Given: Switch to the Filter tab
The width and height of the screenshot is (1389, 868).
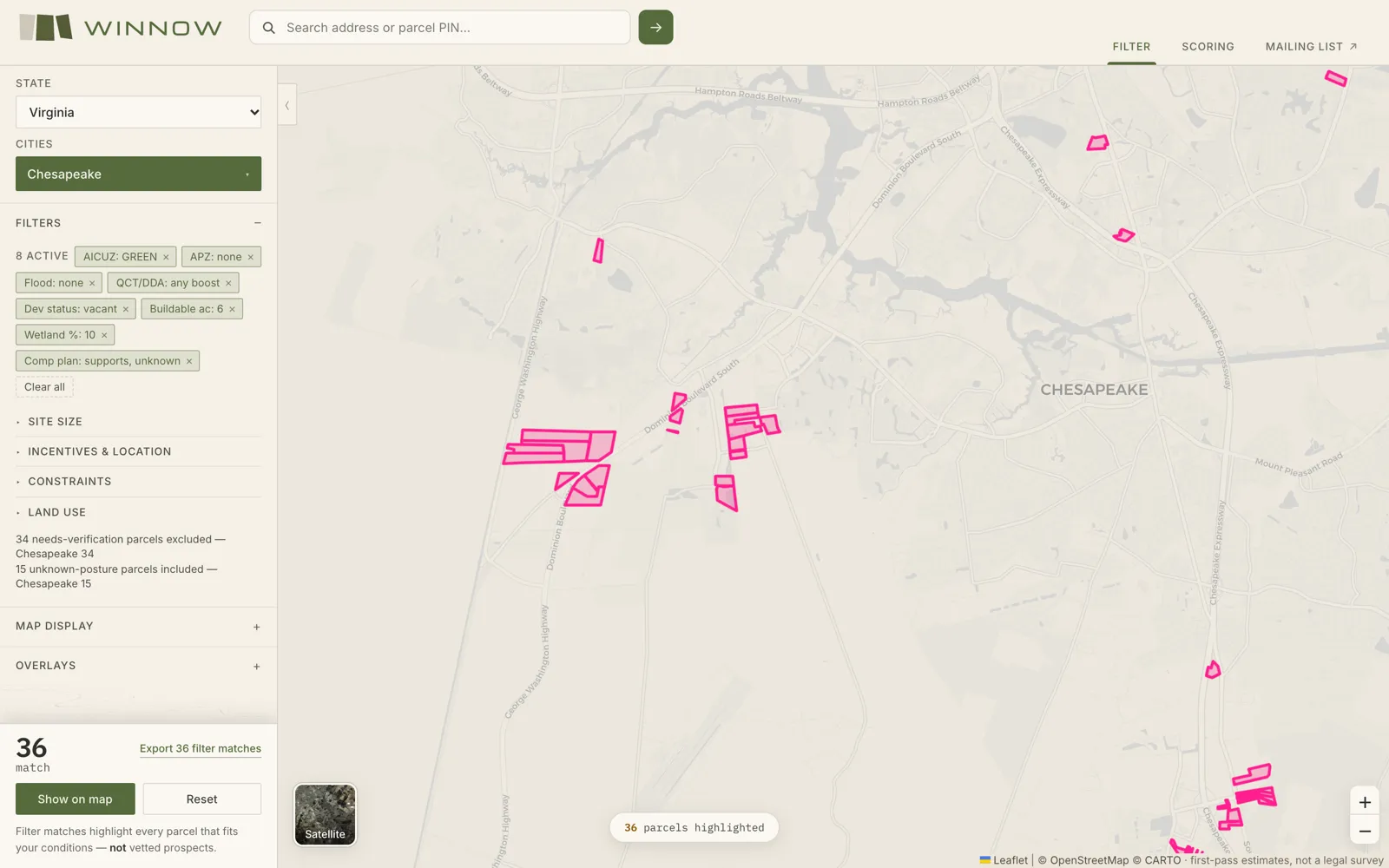Looking at the screenshot, I should pos(1131,47).
